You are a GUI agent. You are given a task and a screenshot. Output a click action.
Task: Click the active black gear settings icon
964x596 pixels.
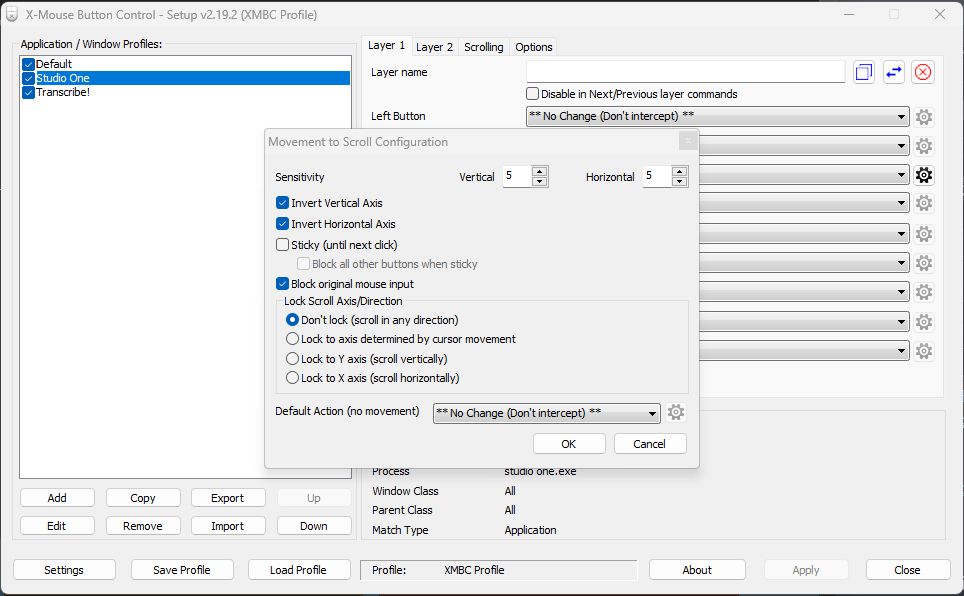(x=924, y=175)
